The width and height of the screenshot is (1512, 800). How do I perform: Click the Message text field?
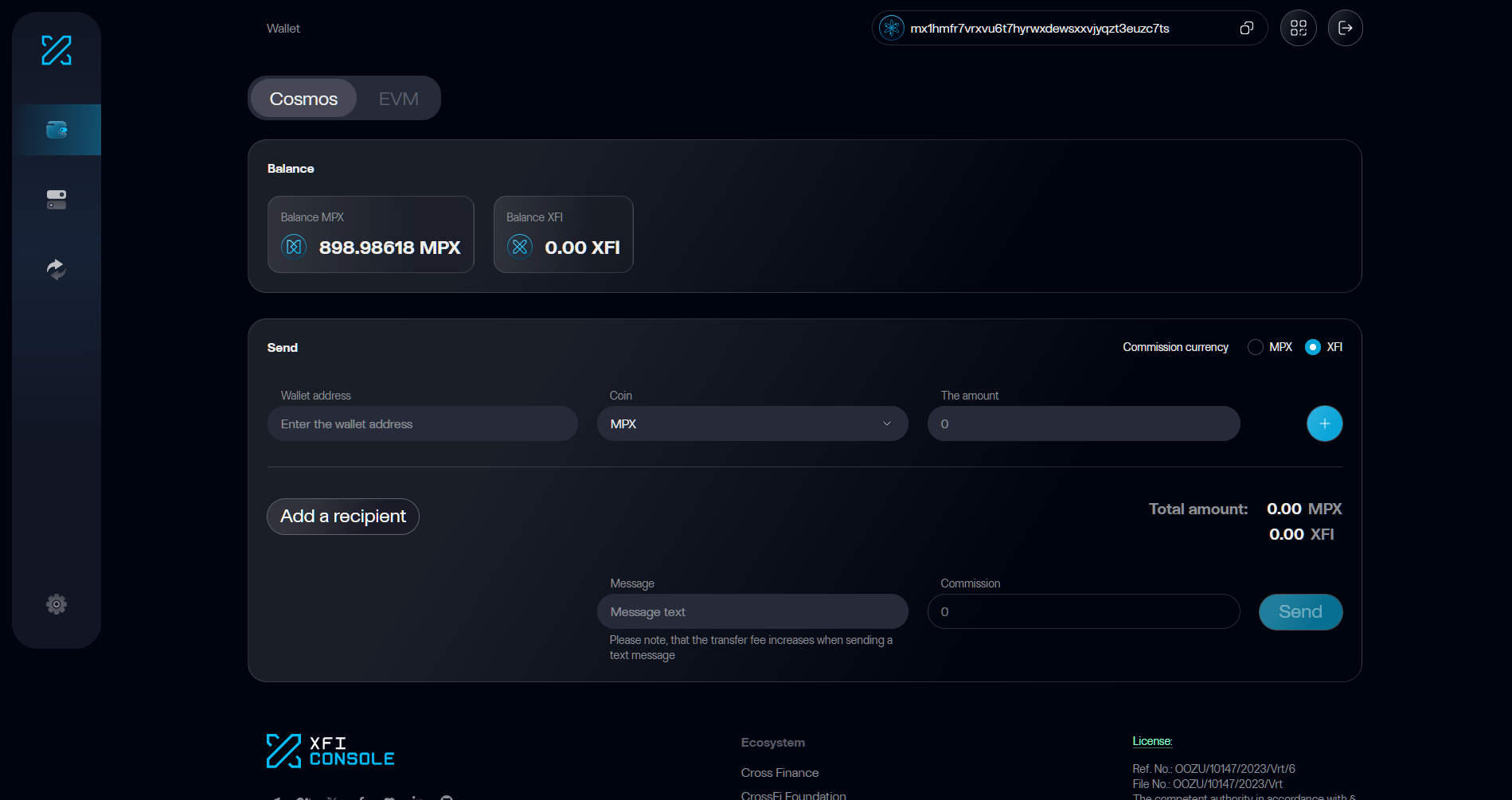[752, 612]
